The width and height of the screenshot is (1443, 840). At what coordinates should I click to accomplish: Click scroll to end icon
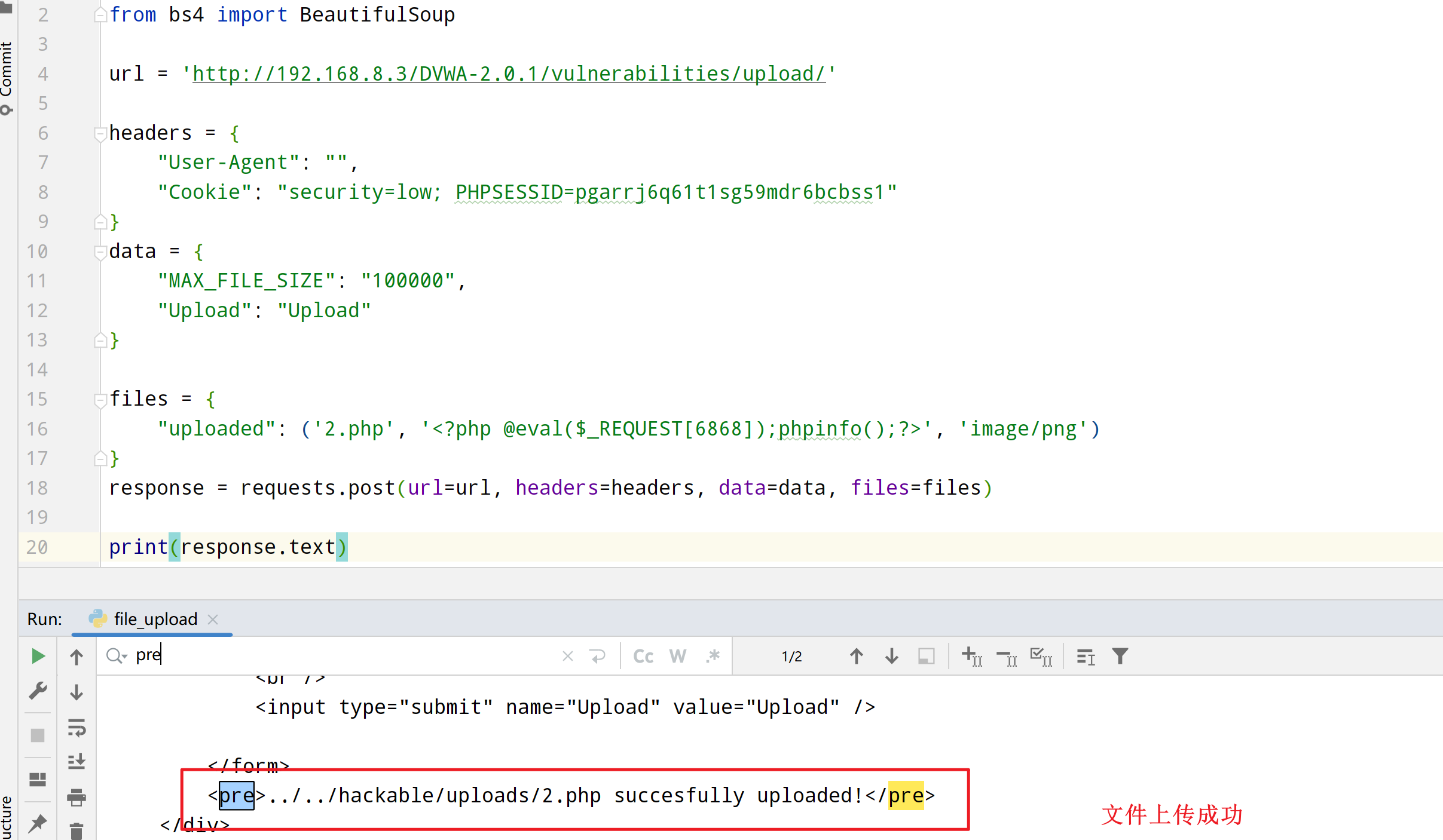(x=77, y=762)
